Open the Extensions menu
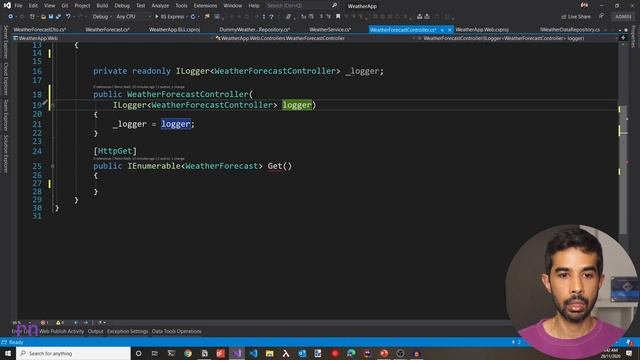This screenshot has height=360, width=640. point(205,6)
